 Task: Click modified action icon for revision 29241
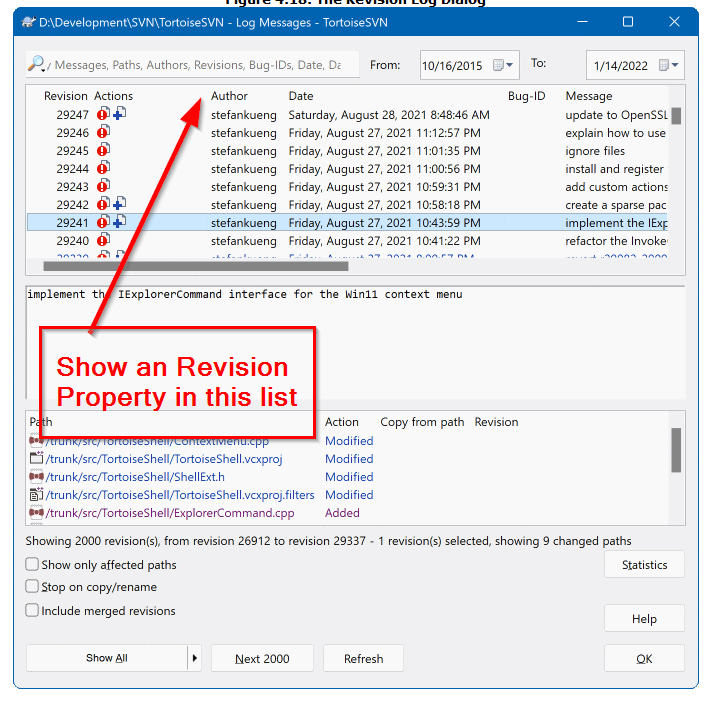103,222
